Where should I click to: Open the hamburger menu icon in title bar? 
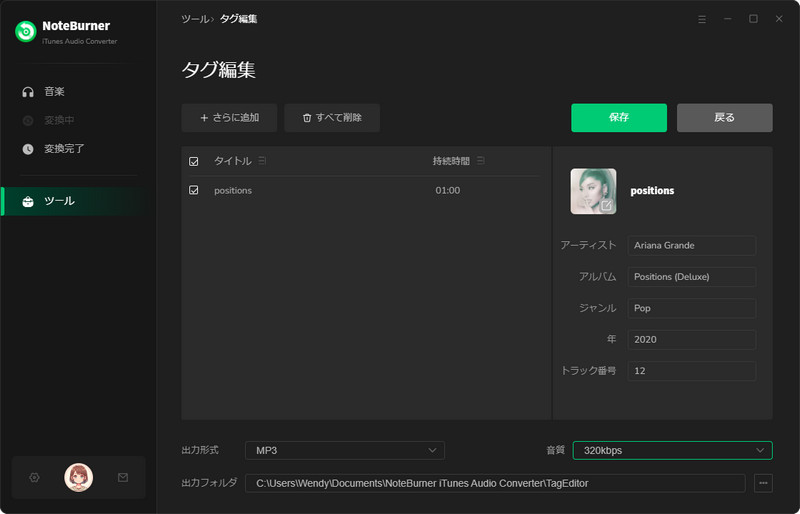pos(702,19)
